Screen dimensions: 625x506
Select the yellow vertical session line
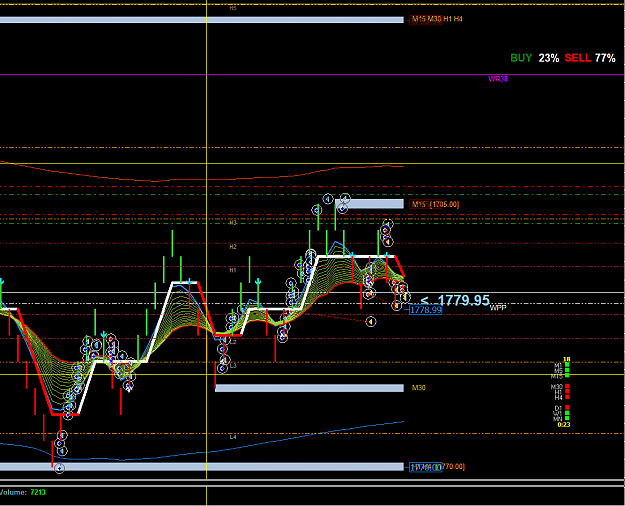(x=206, y=253)
